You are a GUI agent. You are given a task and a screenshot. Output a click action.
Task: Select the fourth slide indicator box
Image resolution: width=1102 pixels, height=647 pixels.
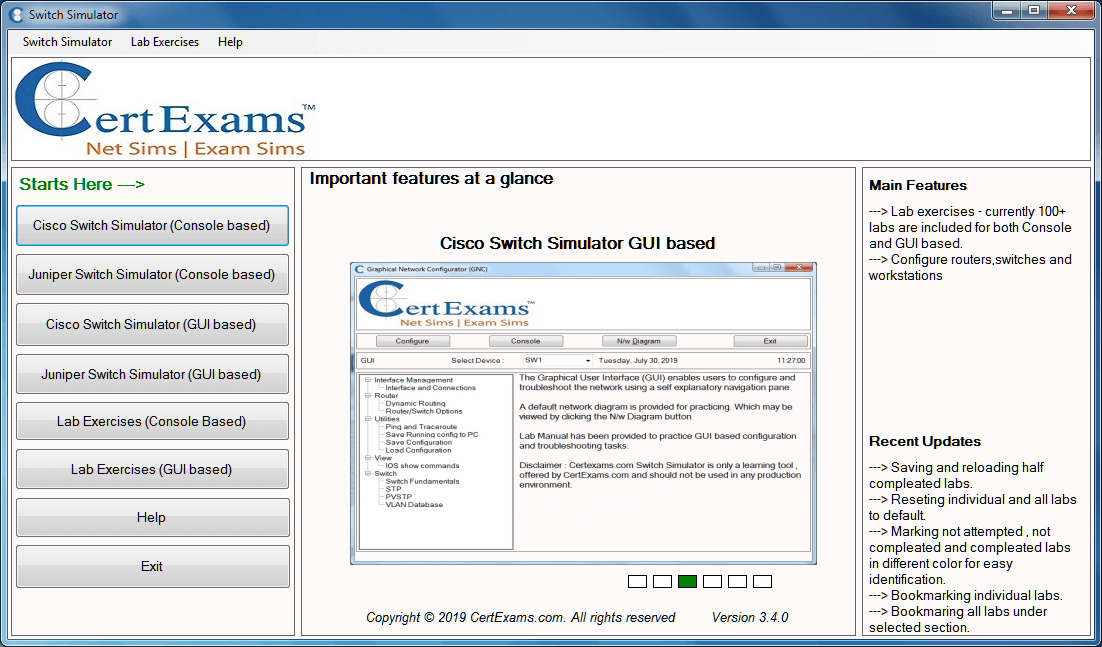[x=712, y=581]
